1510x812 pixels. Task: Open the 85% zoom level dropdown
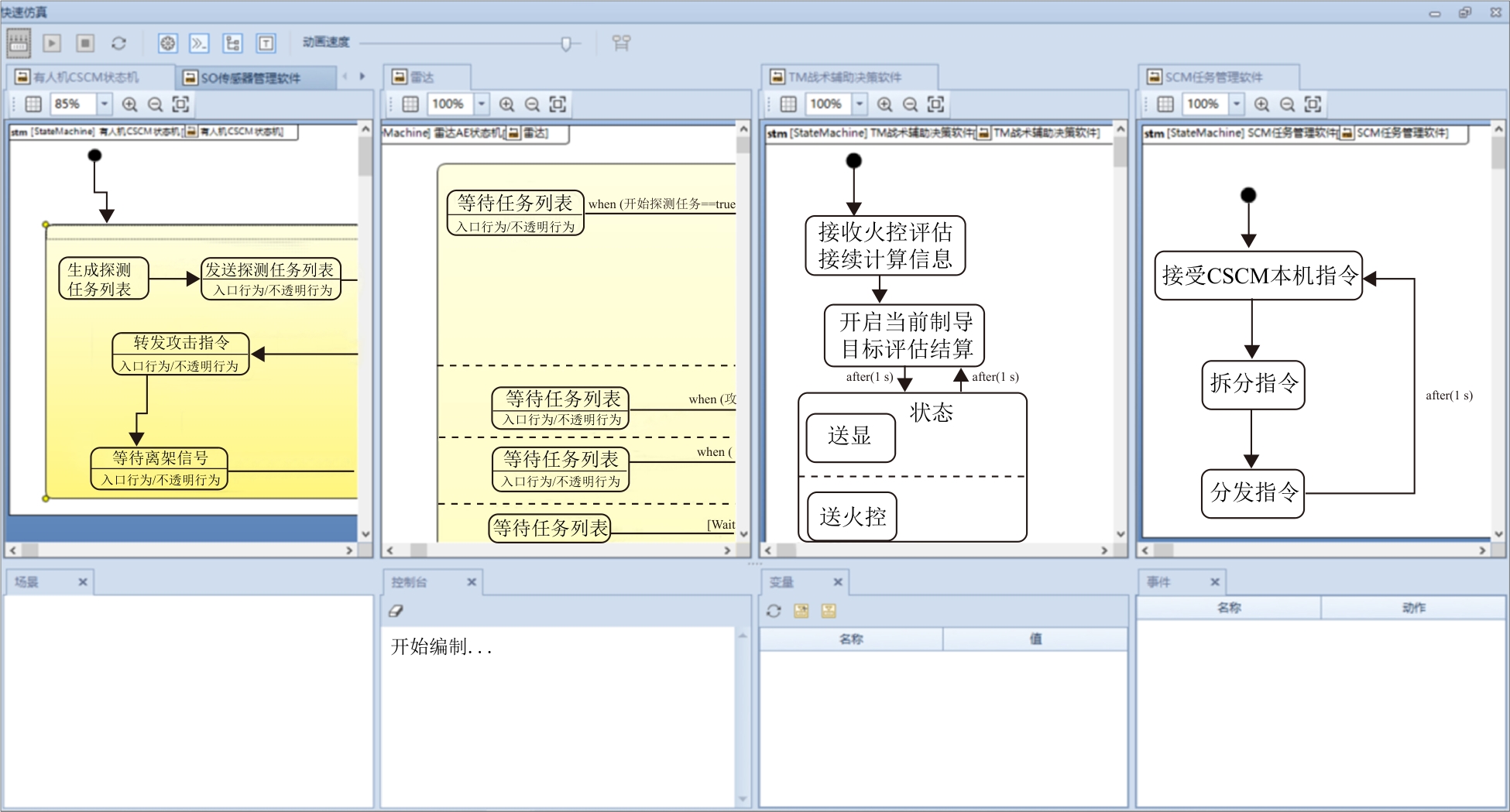point(105,104)
